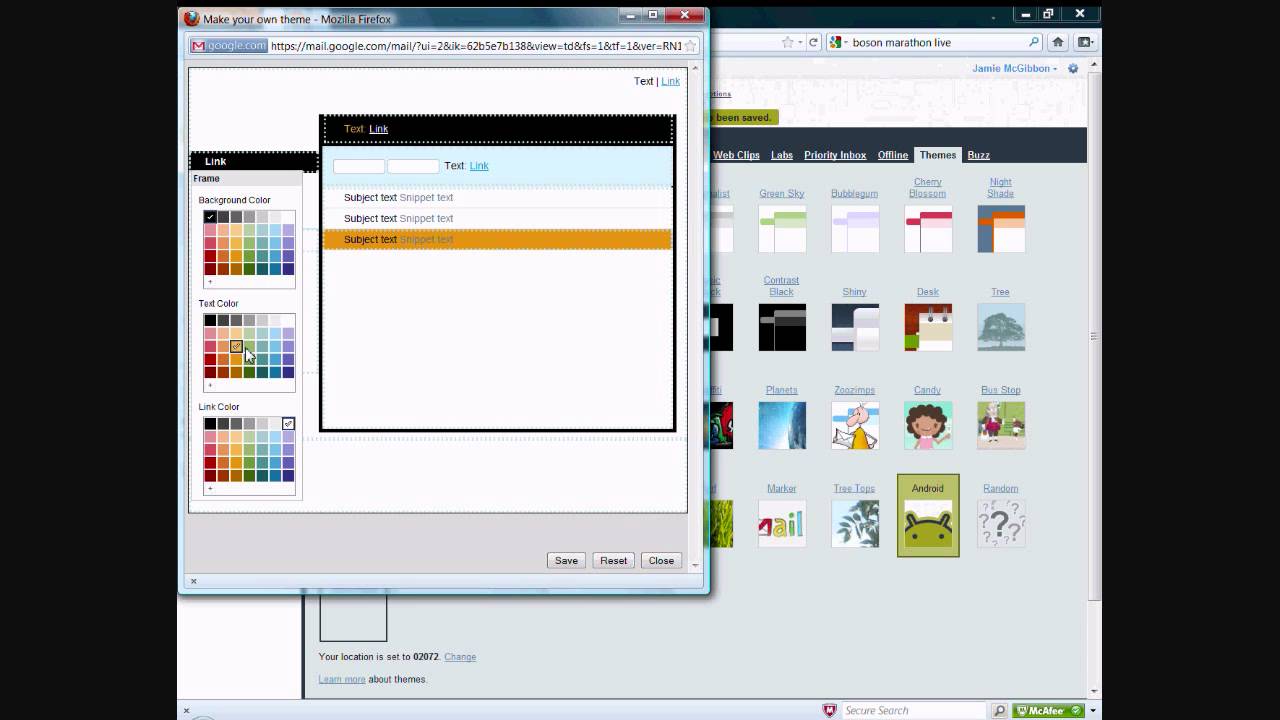Open Learn more about themes link

[342, 679]
